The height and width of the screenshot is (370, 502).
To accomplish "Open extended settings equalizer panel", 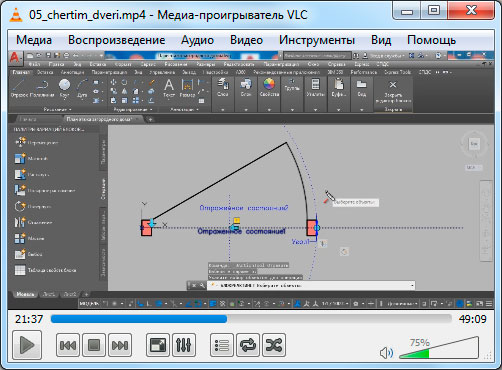I will 184,345.
